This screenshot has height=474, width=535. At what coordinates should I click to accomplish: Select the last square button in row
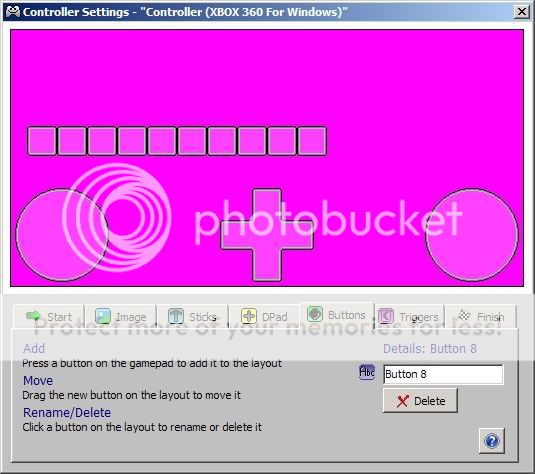click(x=312, y=141)
